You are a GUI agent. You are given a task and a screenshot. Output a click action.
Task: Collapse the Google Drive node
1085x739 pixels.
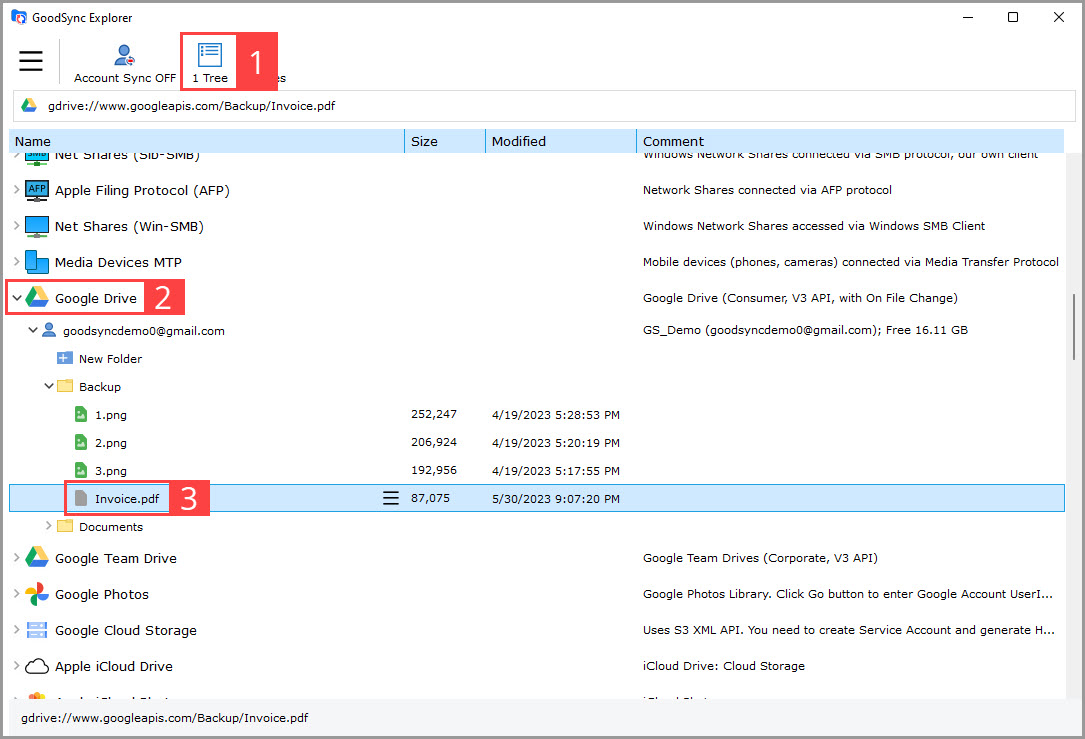coord(17,298)
